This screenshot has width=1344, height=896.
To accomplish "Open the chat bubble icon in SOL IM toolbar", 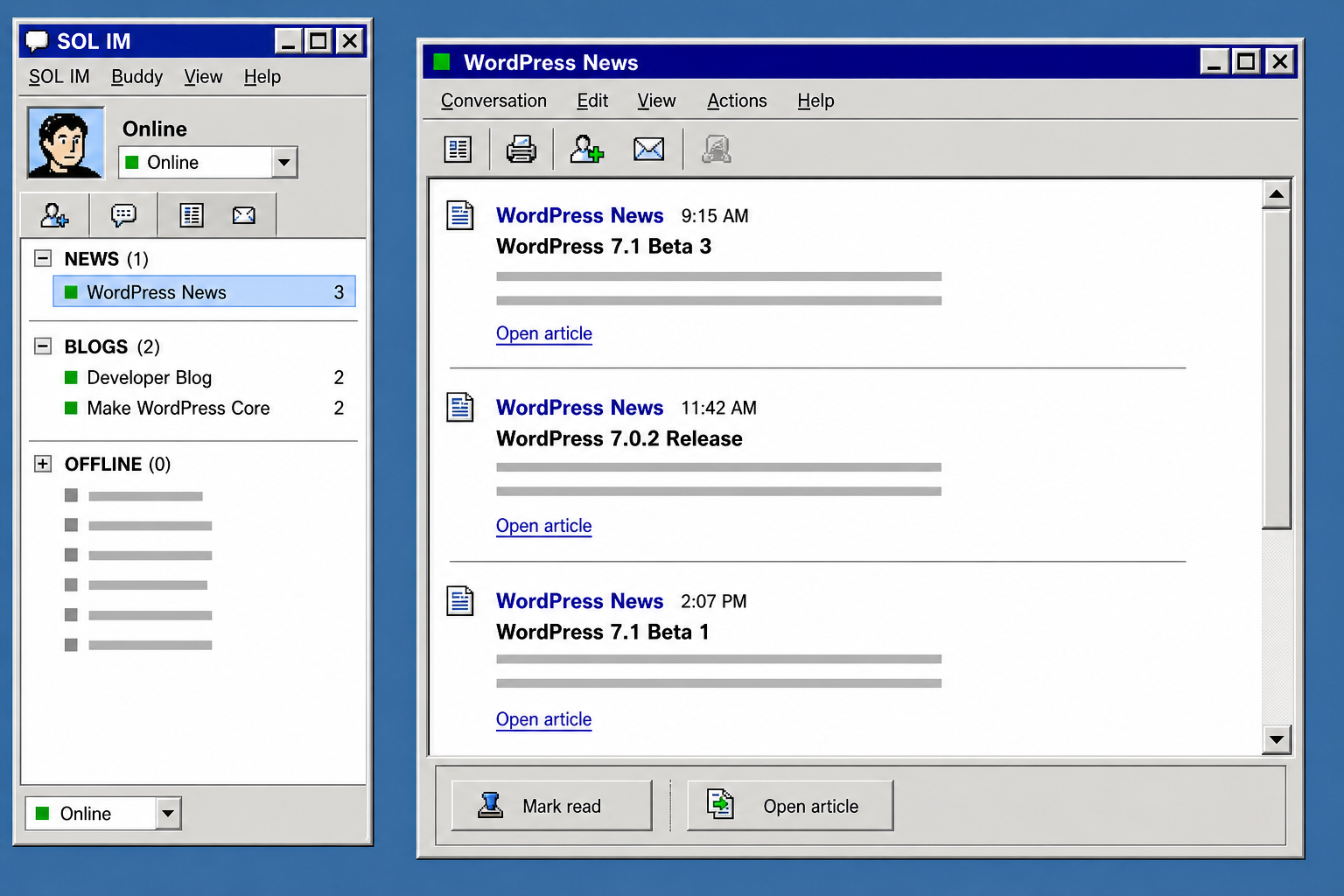I will click(123, 215).
